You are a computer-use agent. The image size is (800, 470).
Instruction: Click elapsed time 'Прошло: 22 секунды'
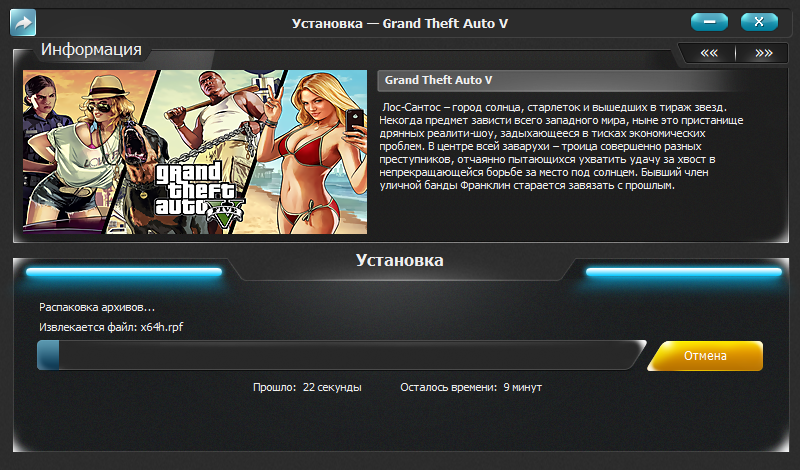coord(307,387)
